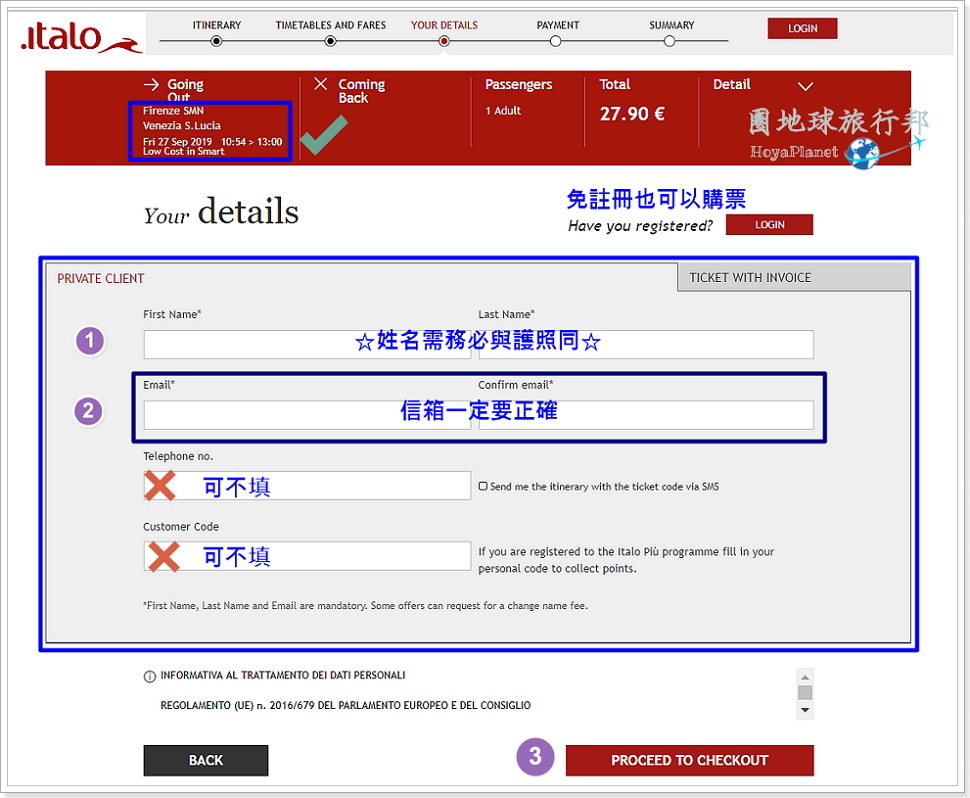970x798 pixels.
Task: Focus the Customer Code field
Action: pos(307,556)
